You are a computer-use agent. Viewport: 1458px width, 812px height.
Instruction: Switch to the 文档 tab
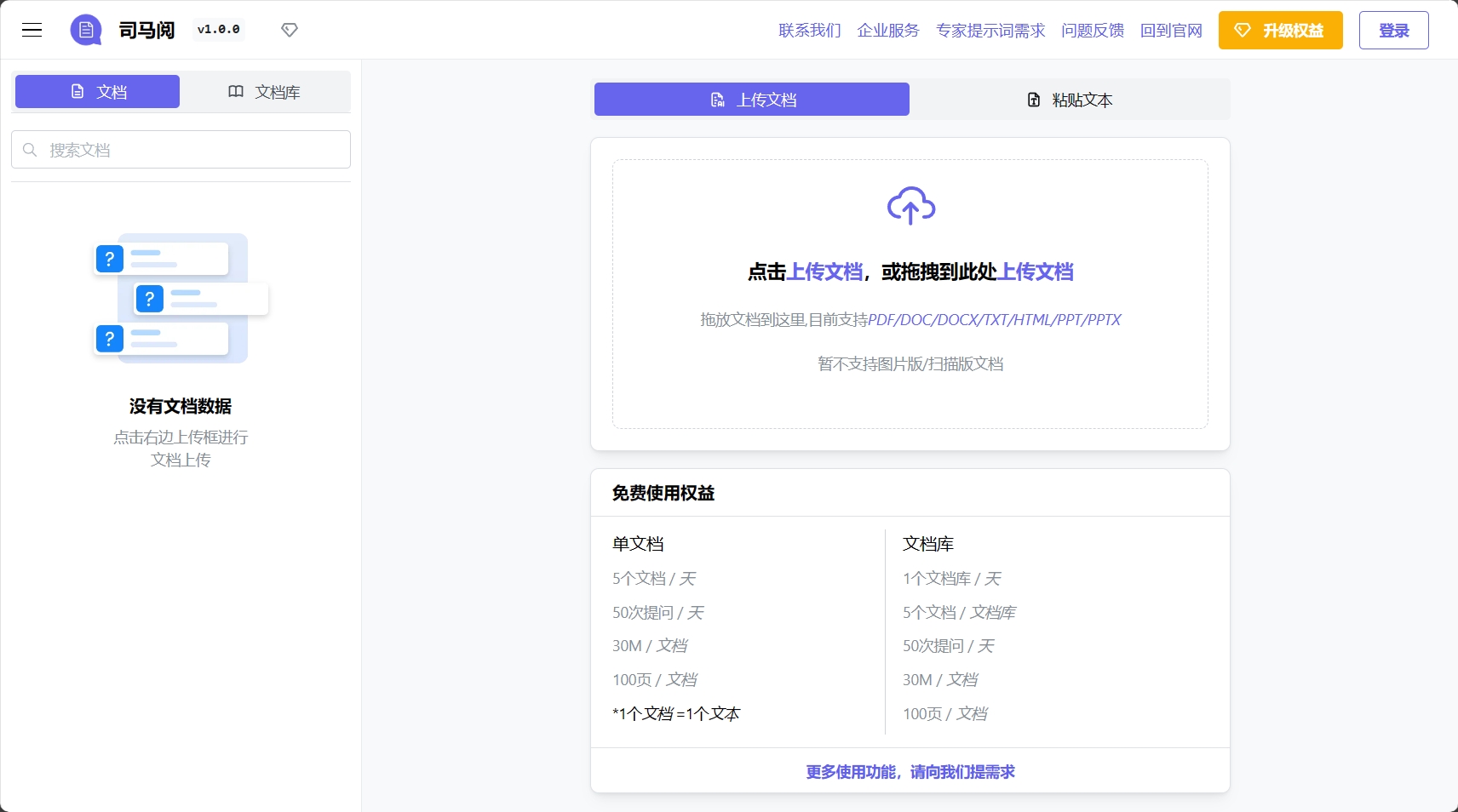click(98, 91)
